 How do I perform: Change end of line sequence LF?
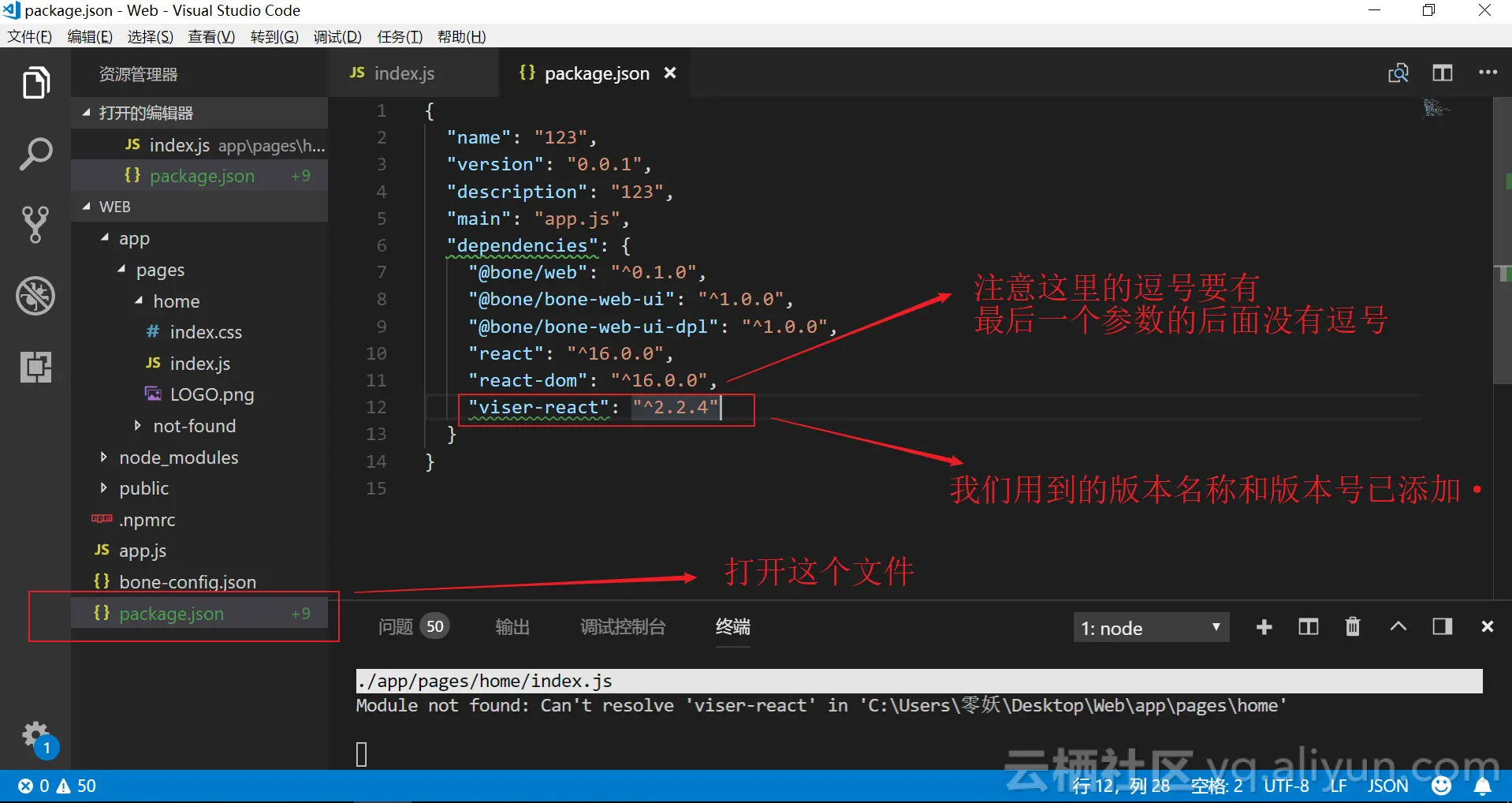[1339, 786]
